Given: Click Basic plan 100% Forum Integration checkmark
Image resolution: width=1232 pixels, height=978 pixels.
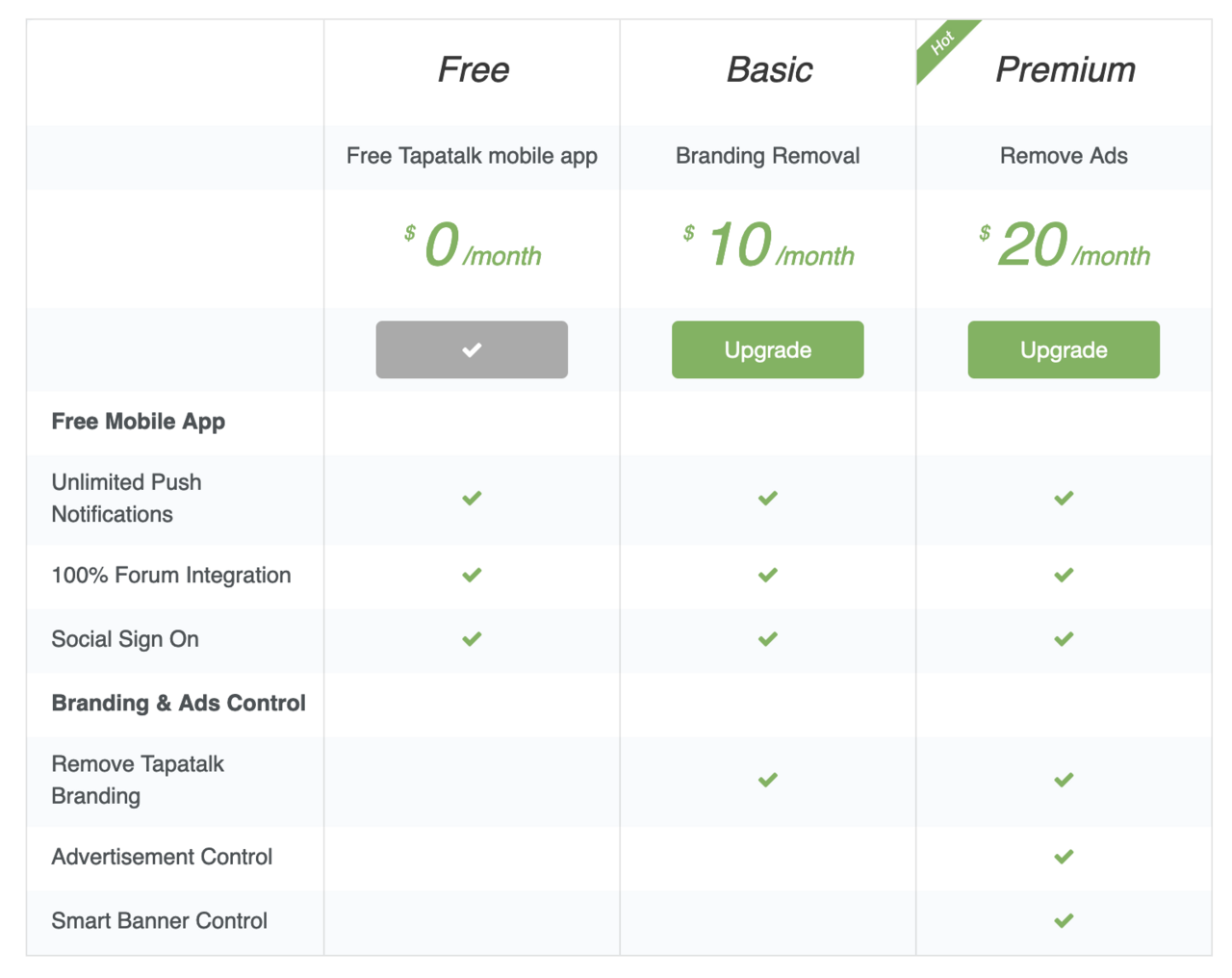Looking at the screenshot, I should (x=767, y=575).
